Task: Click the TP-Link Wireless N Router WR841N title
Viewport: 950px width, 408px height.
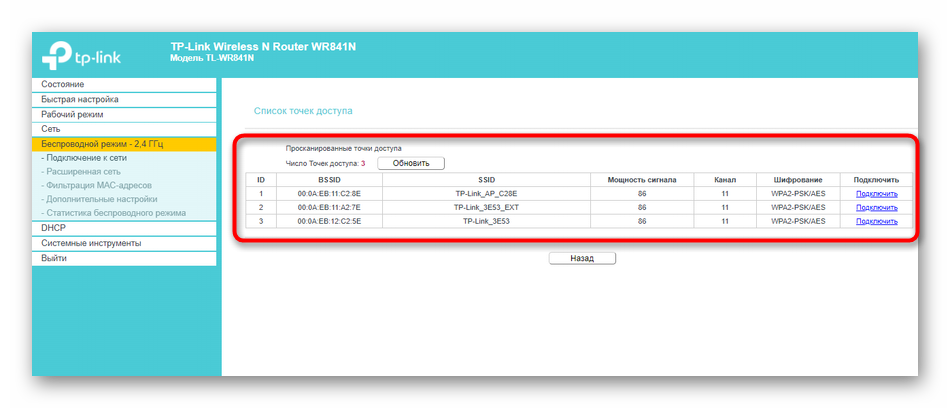Action: 263,47
